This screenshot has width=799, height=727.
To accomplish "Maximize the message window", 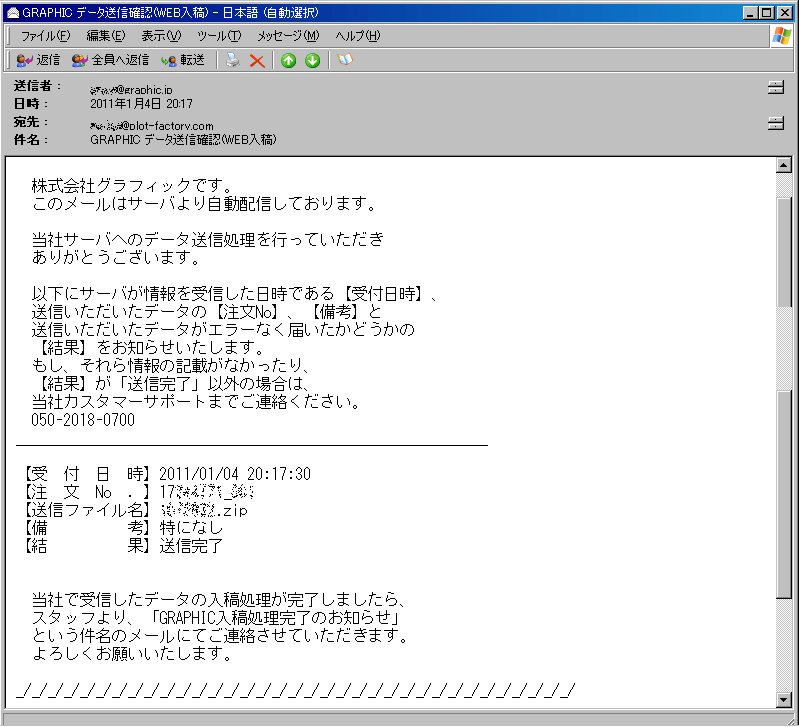I will click(x=766, y=13).
